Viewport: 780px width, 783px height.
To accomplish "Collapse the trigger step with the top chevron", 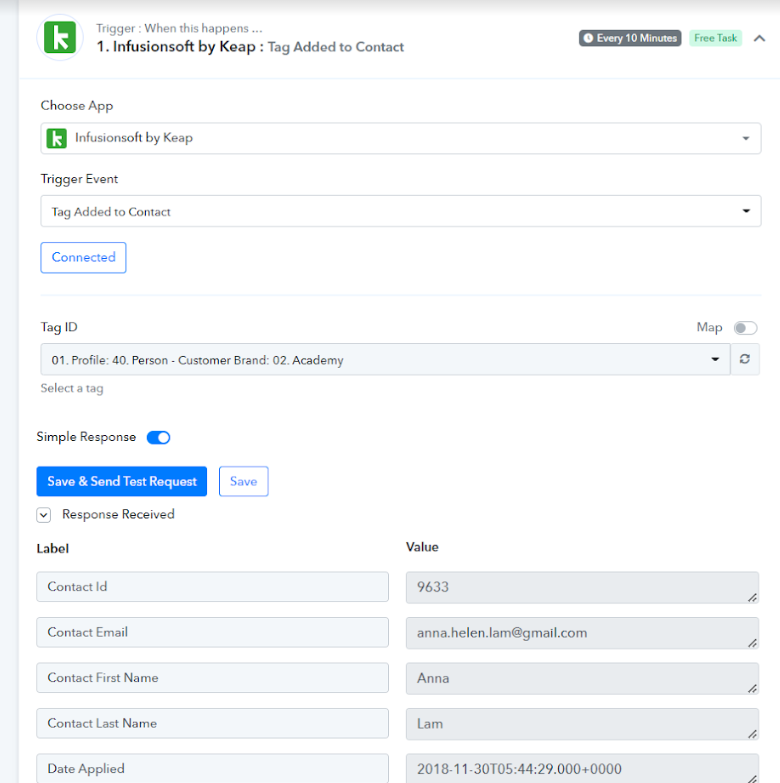I will tap(760, 38).
